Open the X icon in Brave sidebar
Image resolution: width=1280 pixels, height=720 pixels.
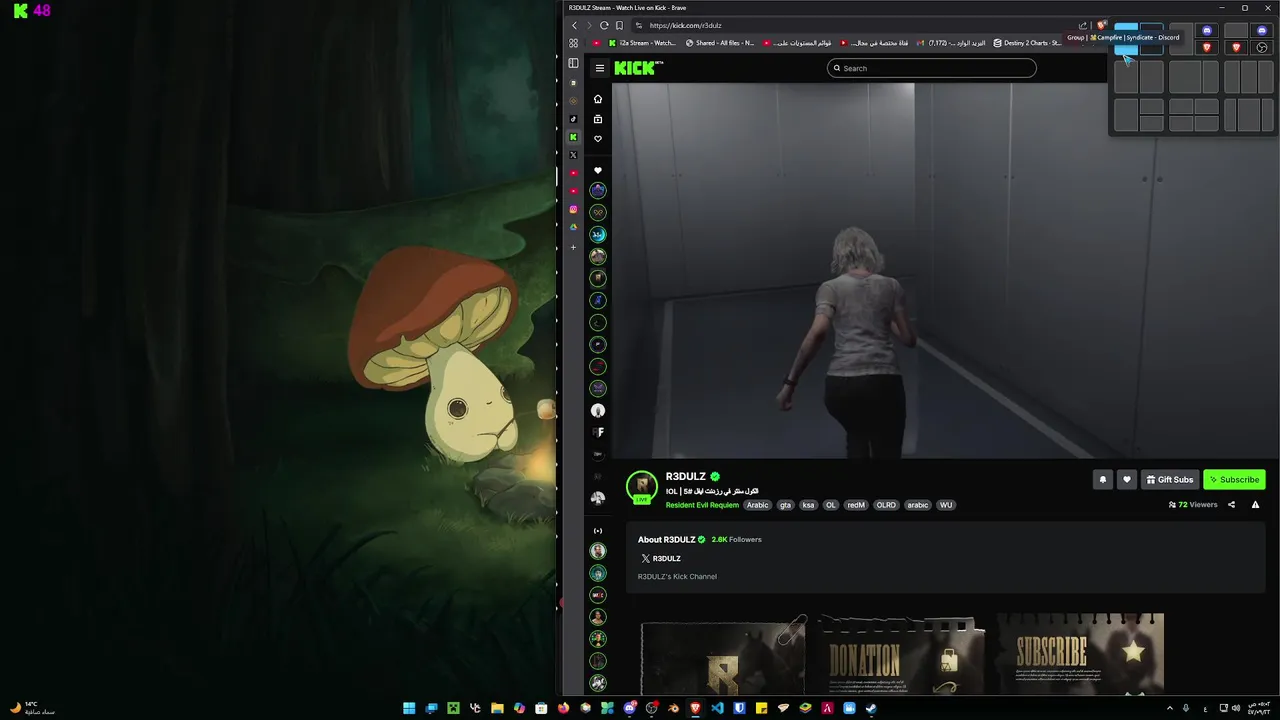573,155
